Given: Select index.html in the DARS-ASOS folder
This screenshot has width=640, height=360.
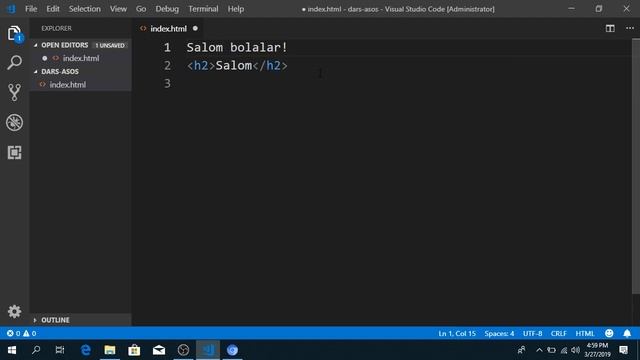Looking at the screenshot, I should point(80,84).
